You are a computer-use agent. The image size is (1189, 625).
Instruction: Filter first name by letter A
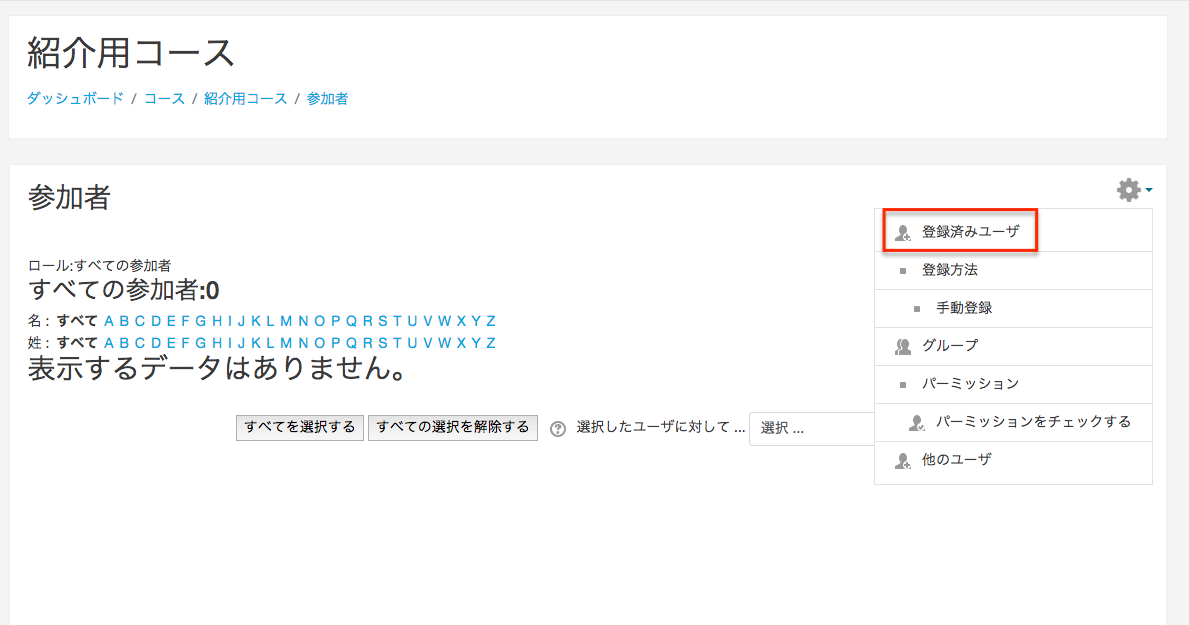tap(109, 321)
